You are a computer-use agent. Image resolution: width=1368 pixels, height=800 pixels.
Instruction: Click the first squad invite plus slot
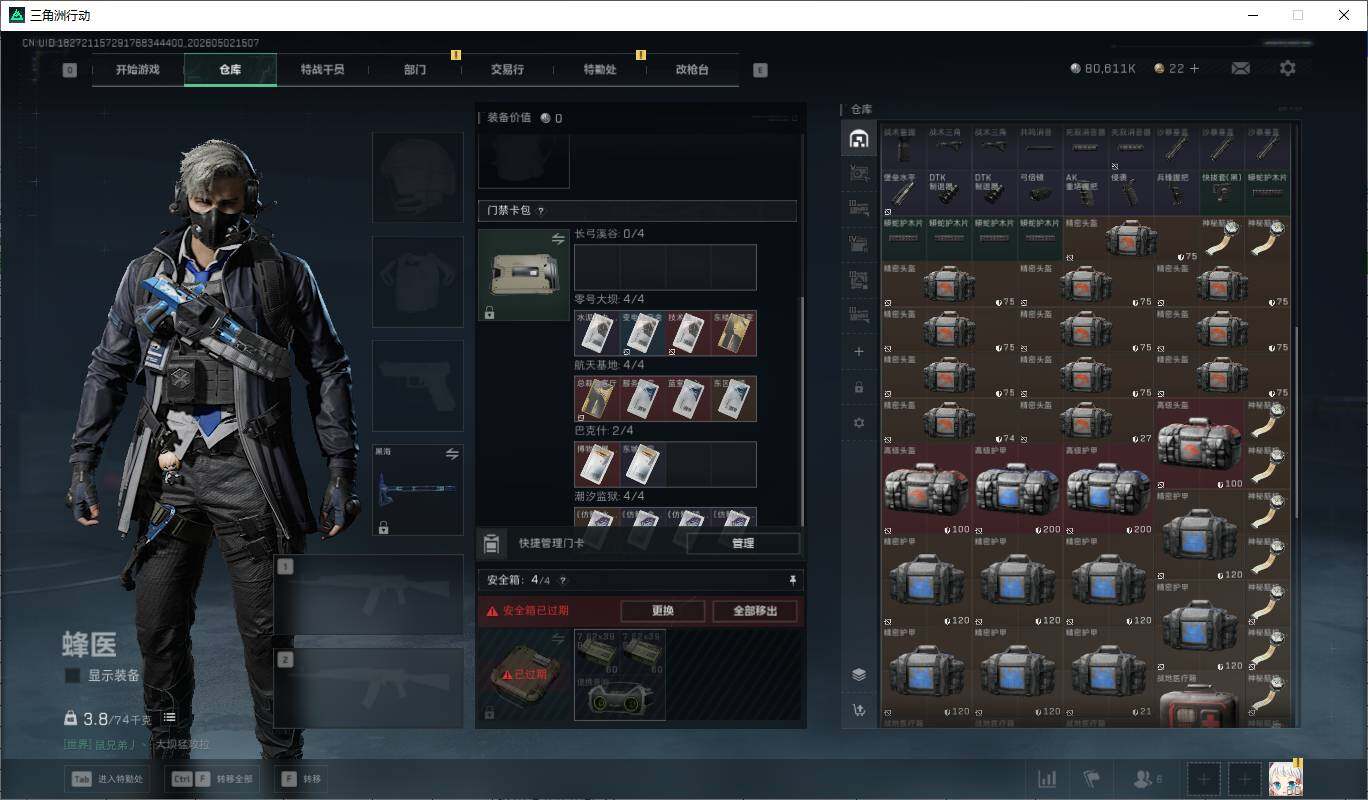point(1204,778)
